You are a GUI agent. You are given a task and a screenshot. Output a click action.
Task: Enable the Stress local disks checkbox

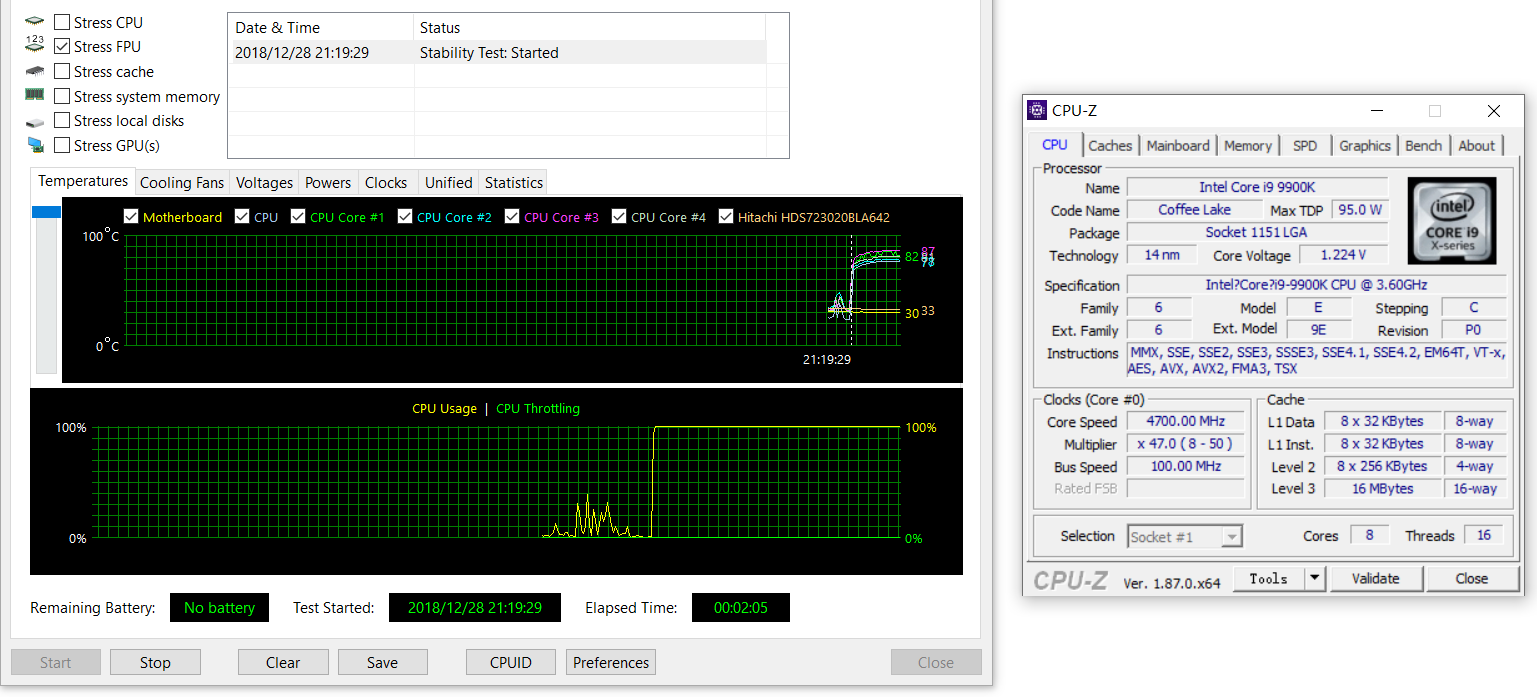[x=62, y=120]
